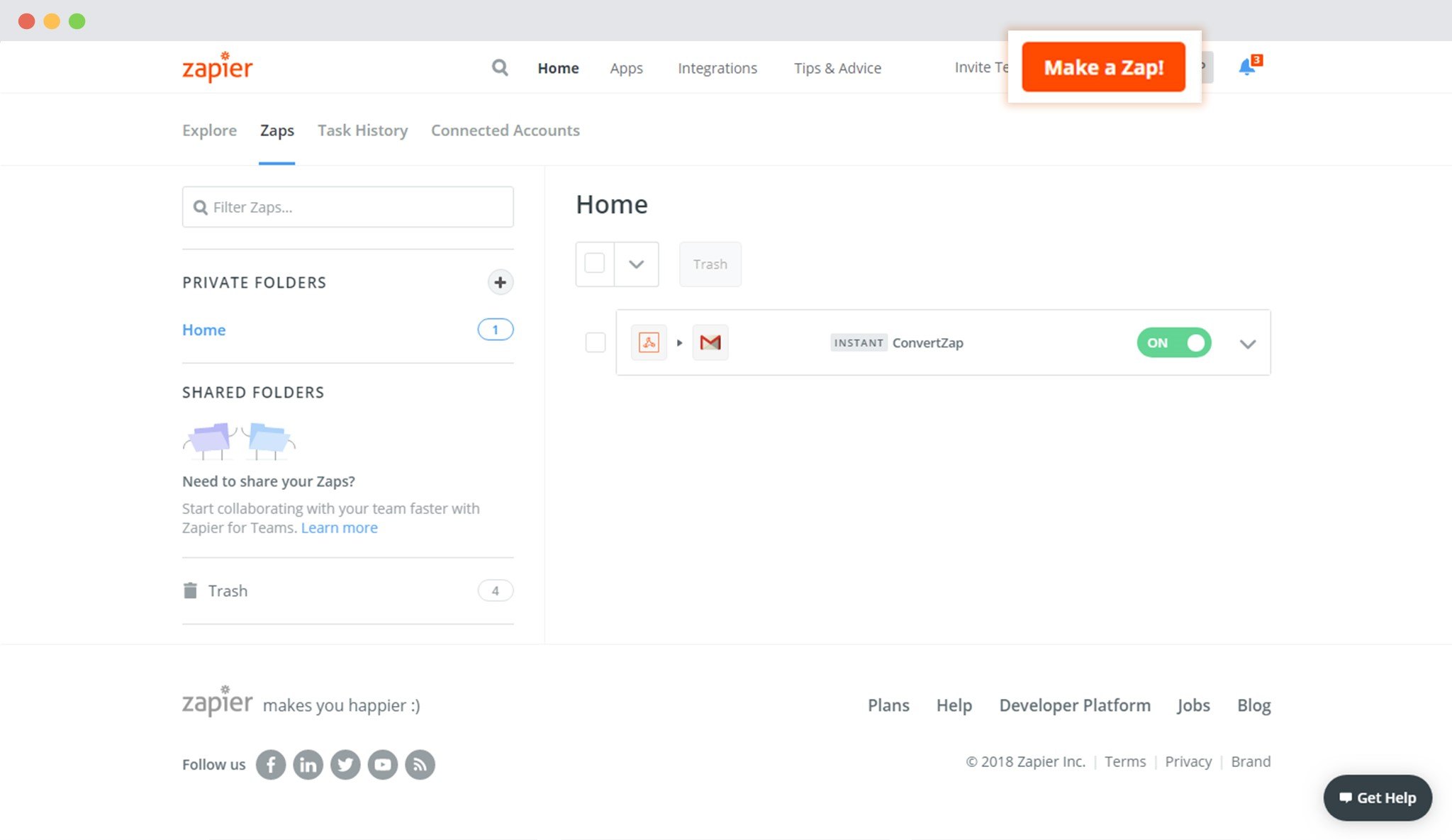1452x840 pixels.
Task: Open Integrations in top navigation
Action: pos(717,68)
